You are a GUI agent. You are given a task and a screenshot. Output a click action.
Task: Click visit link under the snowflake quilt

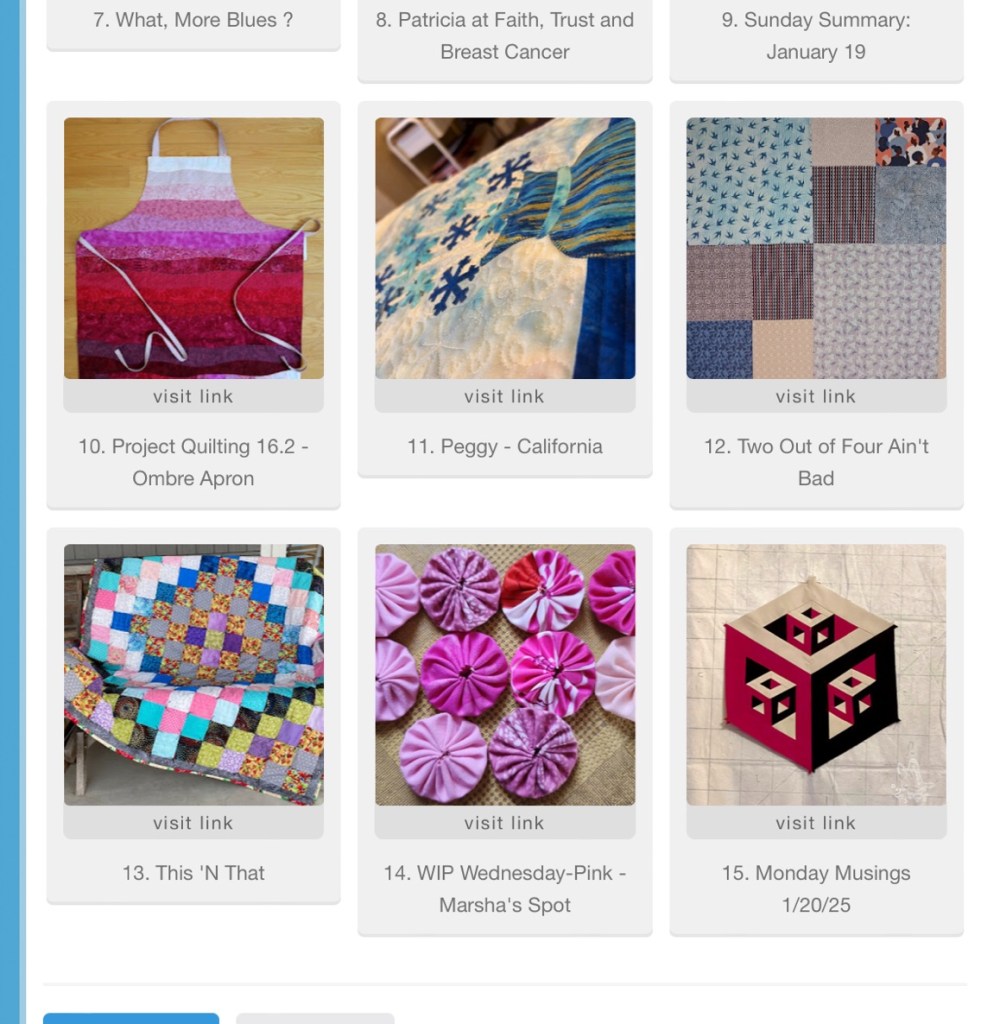[x=505, y=396]
